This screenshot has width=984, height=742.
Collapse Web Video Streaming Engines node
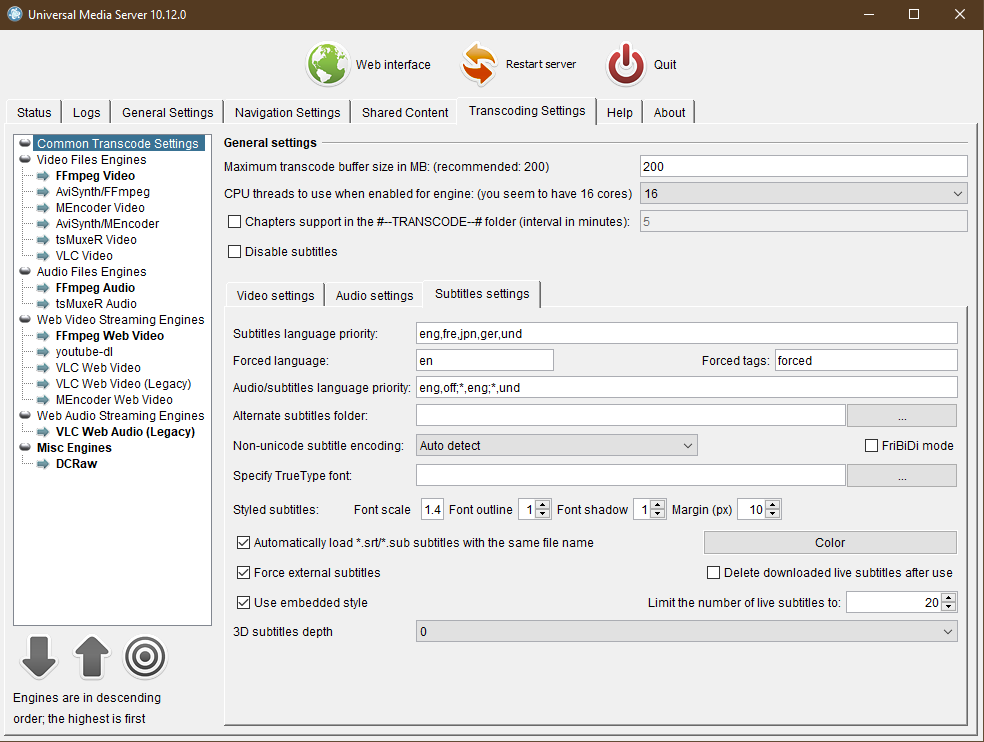click(x=25, y=320)
